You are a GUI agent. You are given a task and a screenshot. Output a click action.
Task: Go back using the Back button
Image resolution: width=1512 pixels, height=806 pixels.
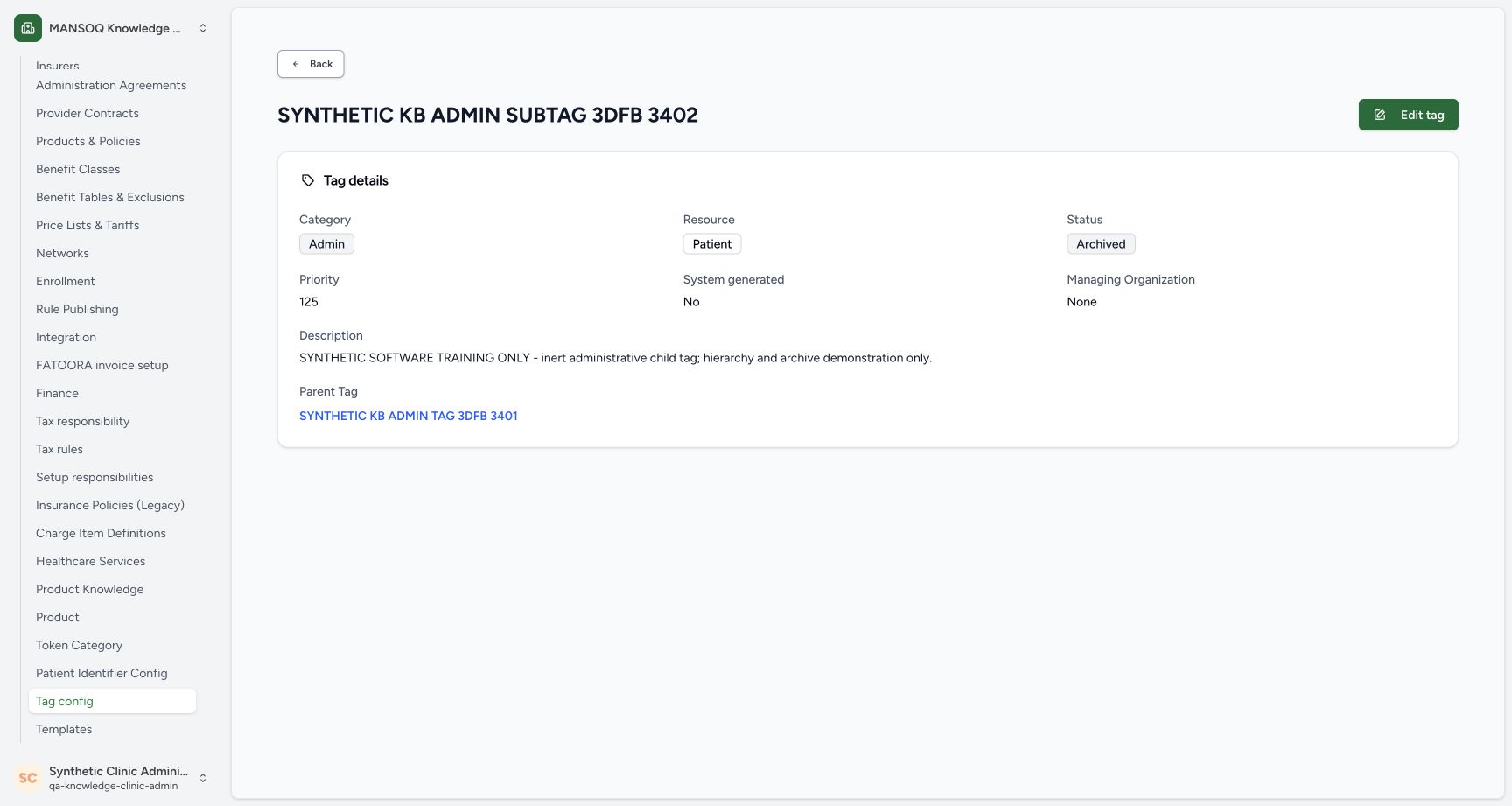point(311,64)
